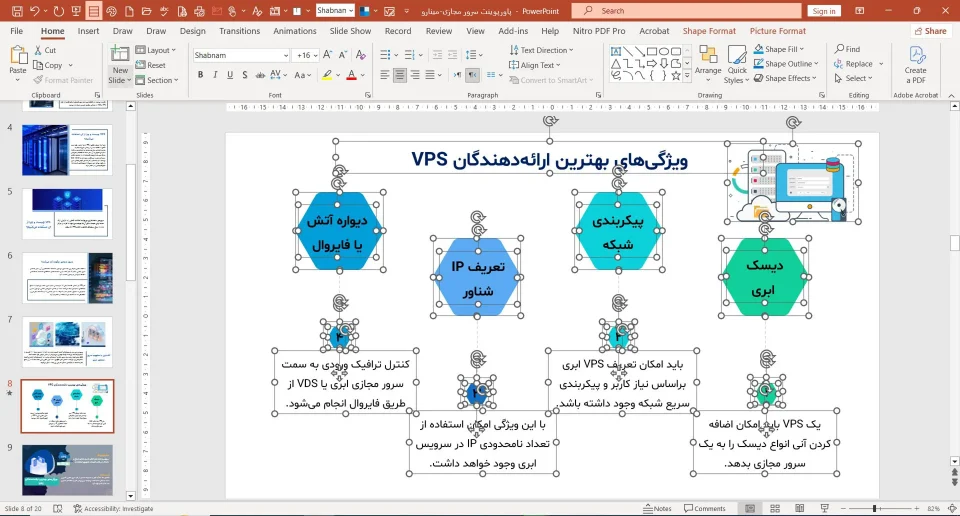Cut the selection
Image resolution: width=960 pixels, height=516 pixels.
(45, 50)
